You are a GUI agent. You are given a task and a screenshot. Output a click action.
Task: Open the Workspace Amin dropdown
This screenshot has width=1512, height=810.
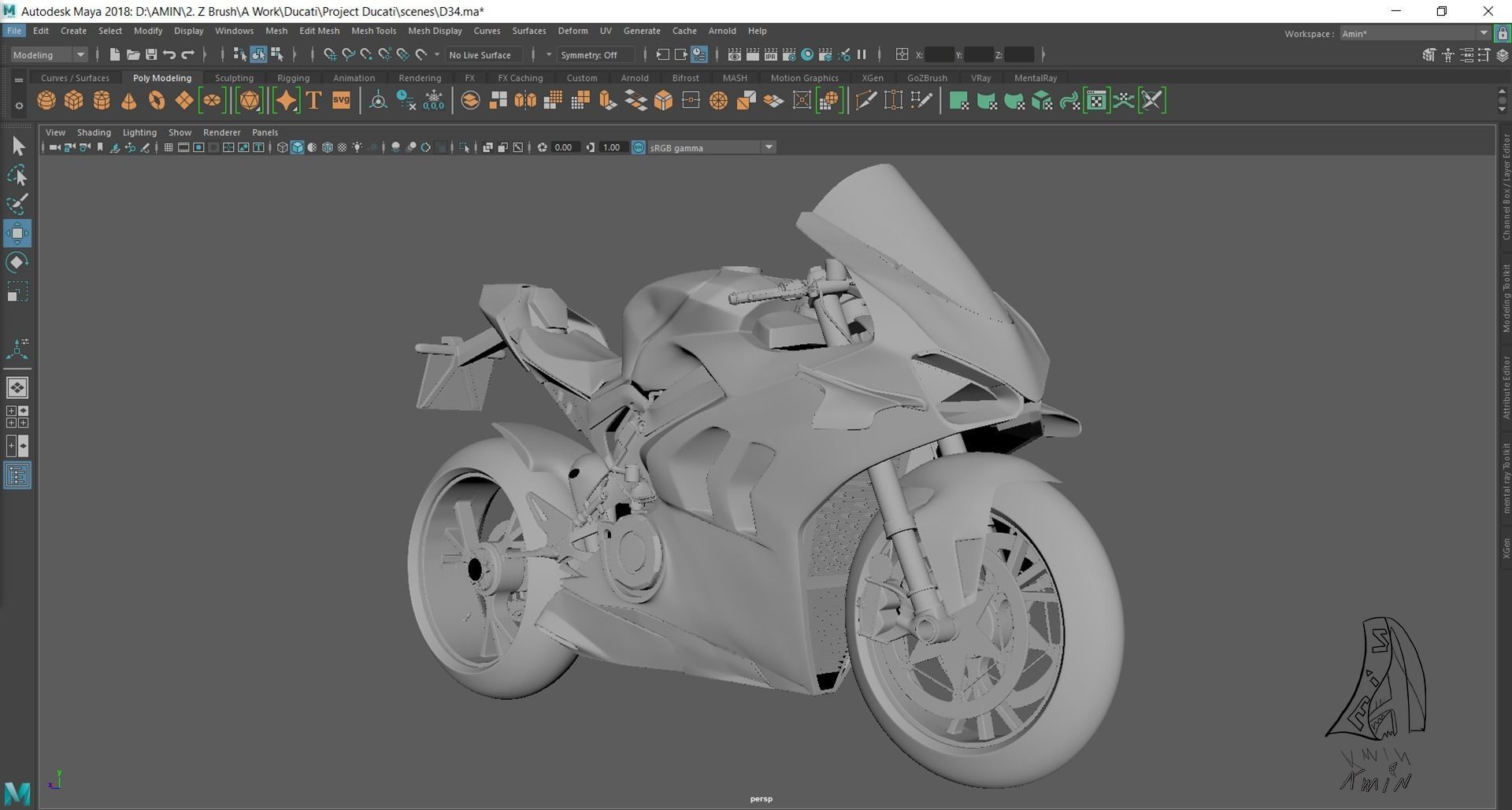(1414, 33)
